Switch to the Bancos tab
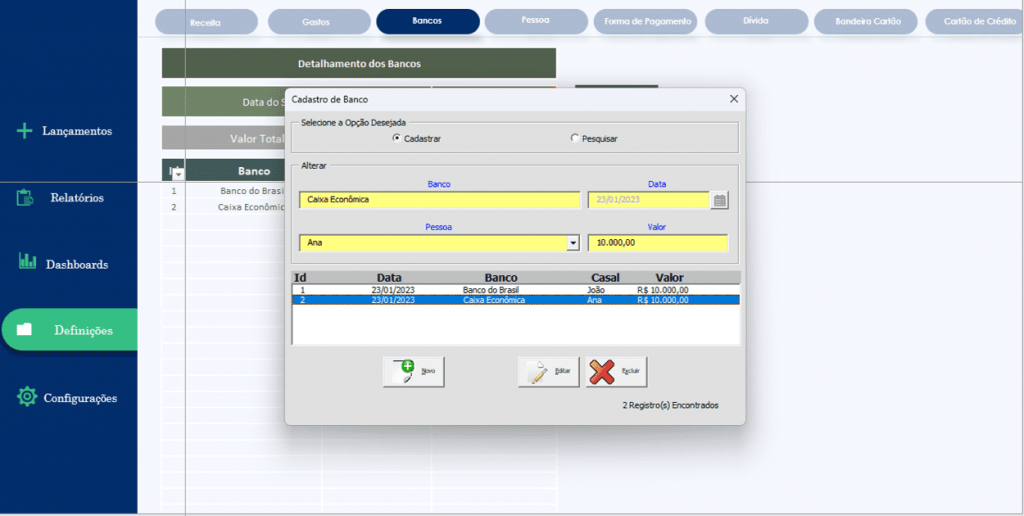Viewport: 1024px width, 516px height. [x=428, y=21]
